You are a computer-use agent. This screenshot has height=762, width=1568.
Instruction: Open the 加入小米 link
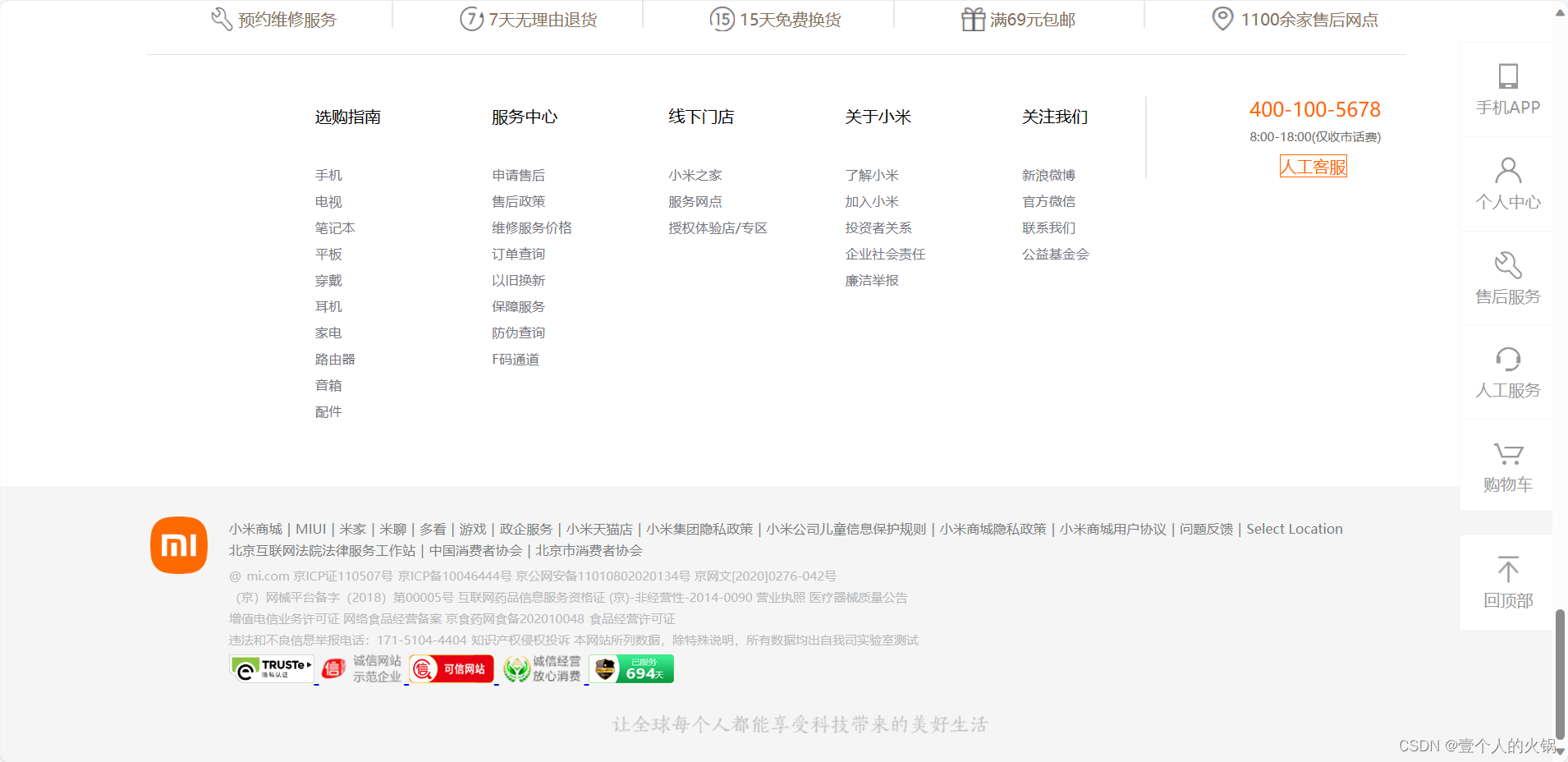[x=872, y=201]
